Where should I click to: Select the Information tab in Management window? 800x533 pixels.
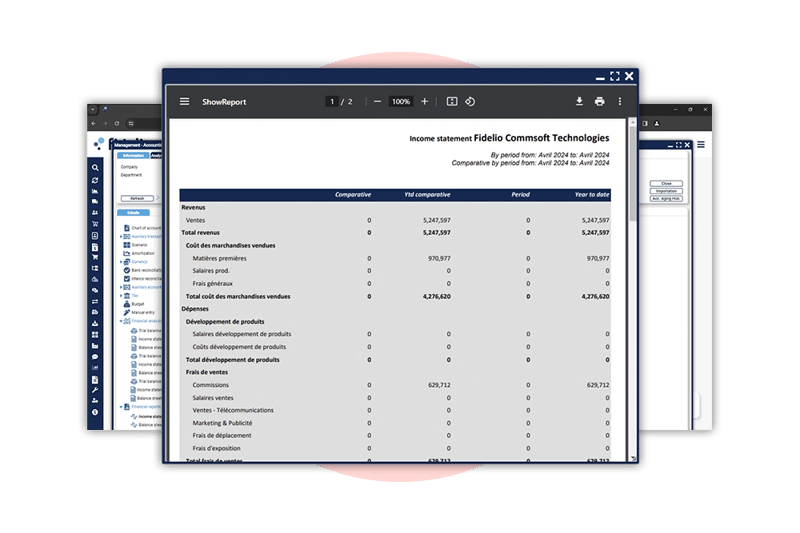click(x=133, y=156)
